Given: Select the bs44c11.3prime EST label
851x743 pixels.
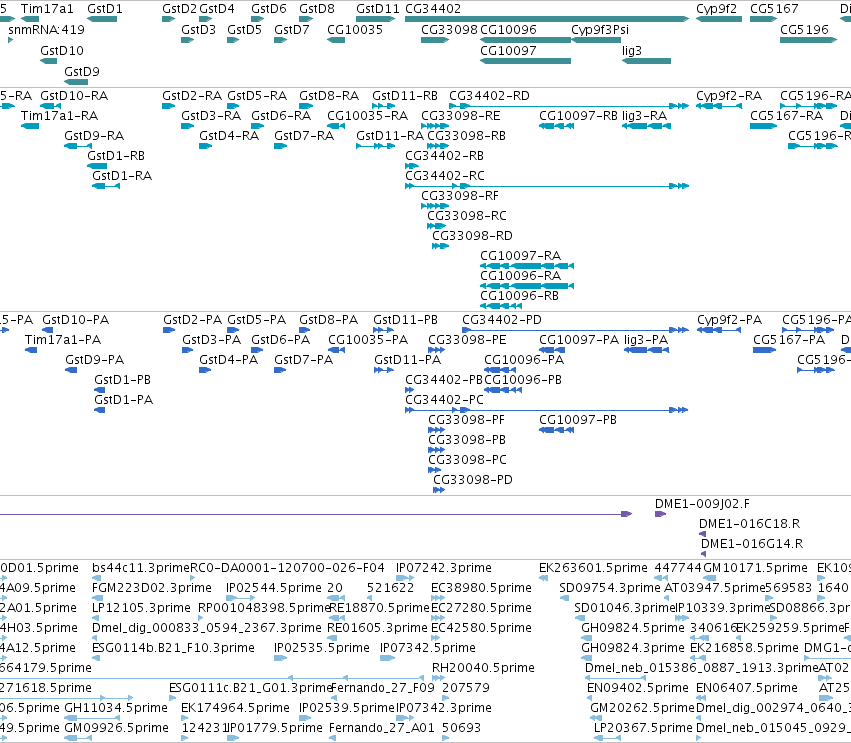Looking at the screenshot, I should pos(141,568).
